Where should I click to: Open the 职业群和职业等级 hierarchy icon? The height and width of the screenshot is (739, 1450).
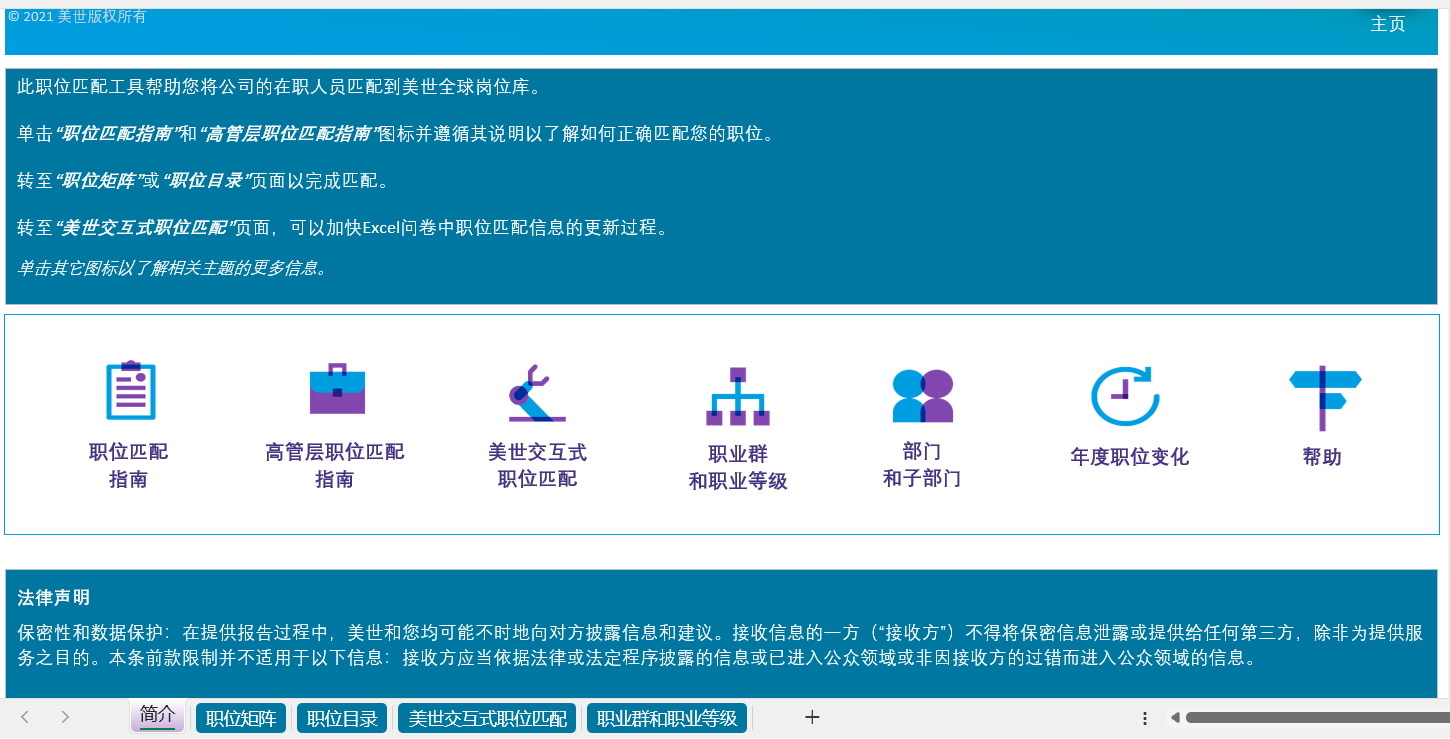[x=738, y=396]
